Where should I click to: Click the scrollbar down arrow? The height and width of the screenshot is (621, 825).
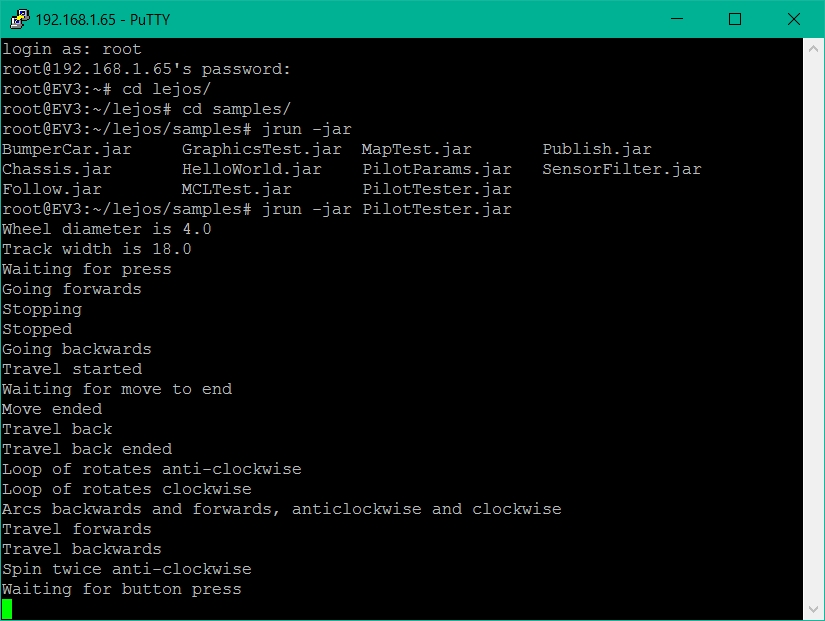point(813,609)
